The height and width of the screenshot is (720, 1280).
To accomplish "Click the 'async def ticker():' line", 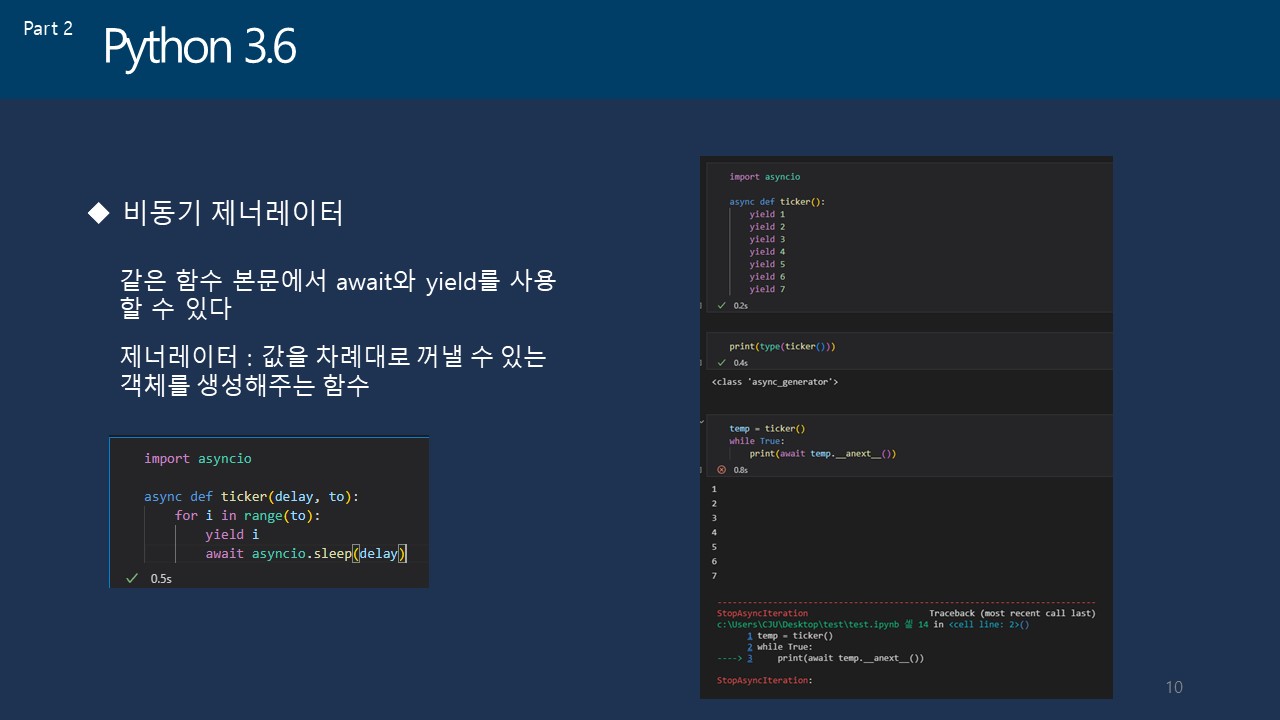I will [777, 202].
